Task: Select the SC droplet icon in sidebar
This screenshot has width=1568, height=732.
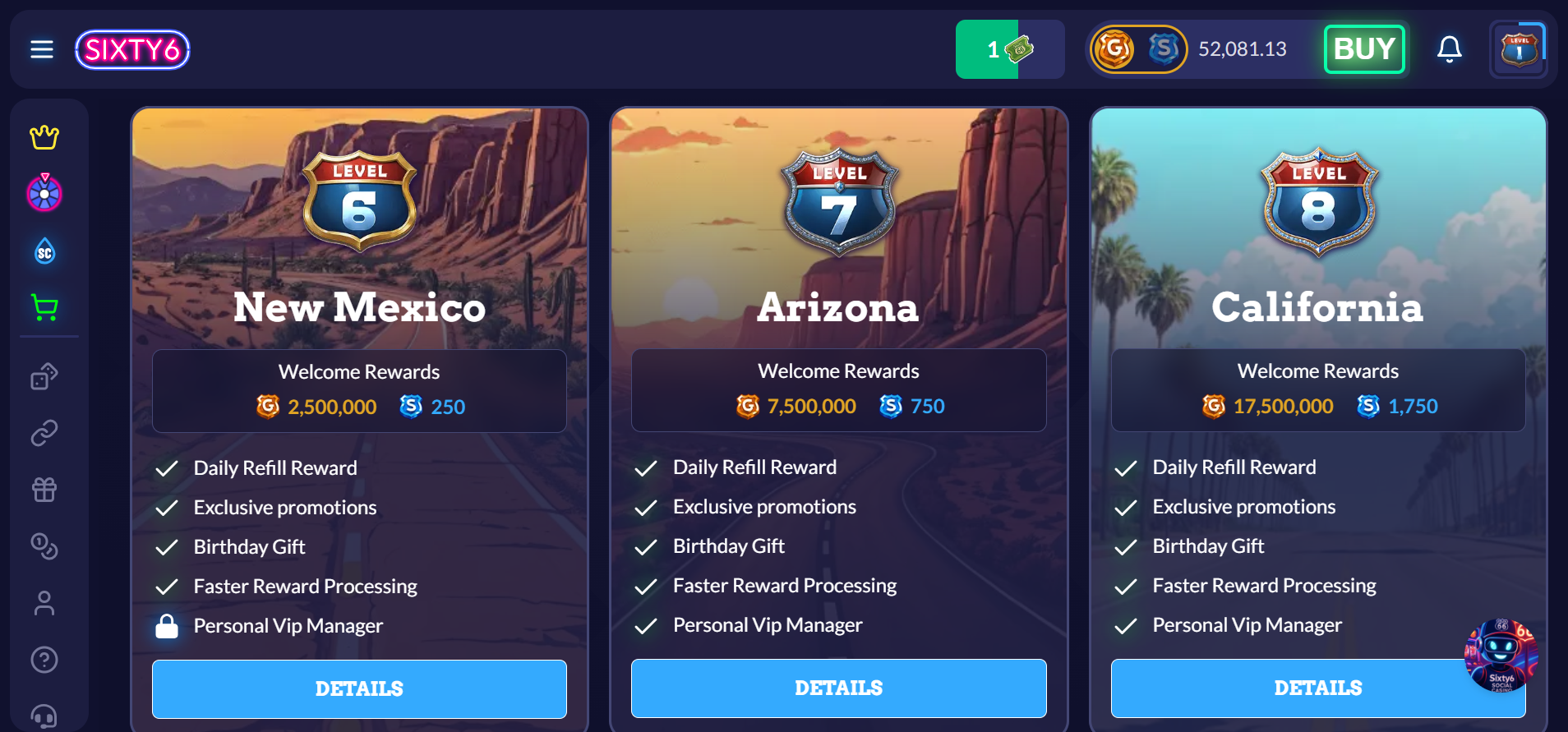Action: 44,251
